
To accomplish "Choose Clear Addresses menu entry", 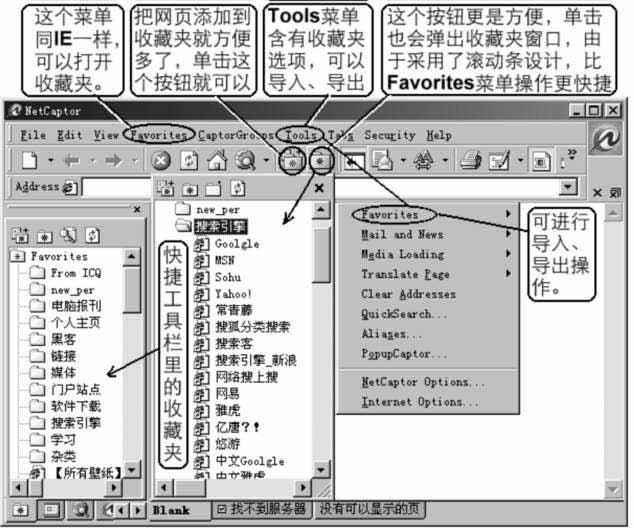I will (429, 294).
